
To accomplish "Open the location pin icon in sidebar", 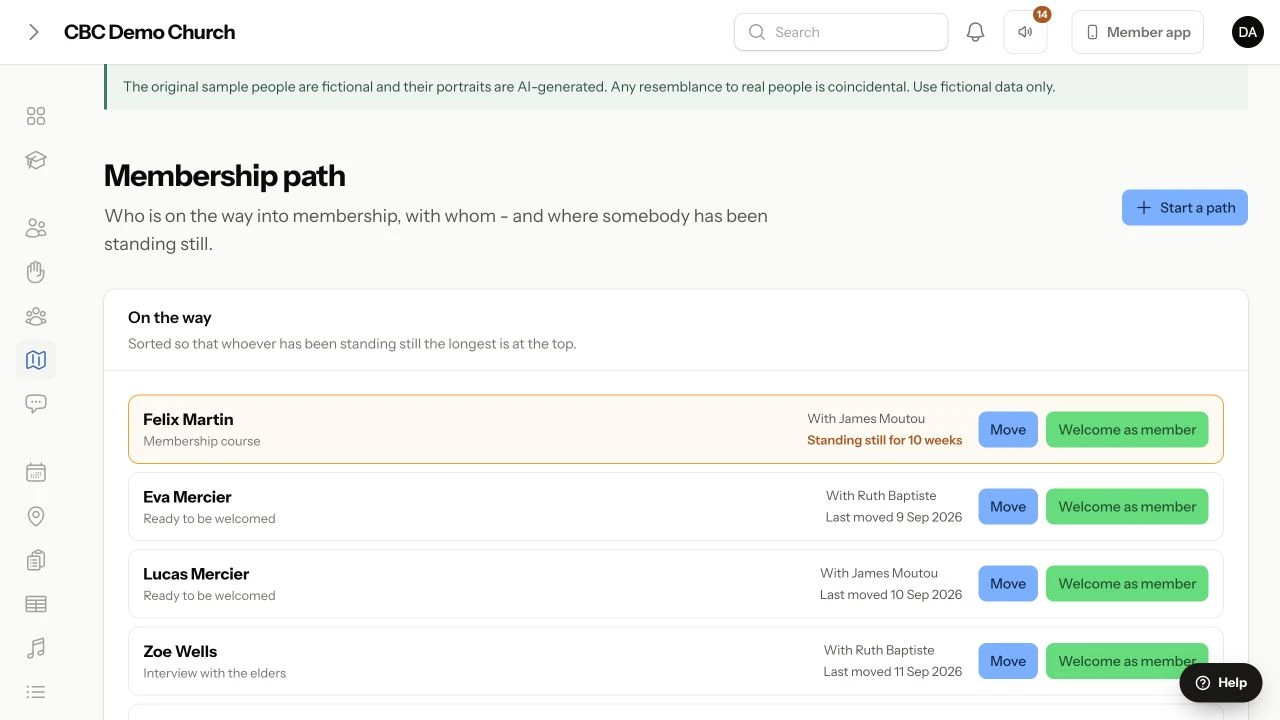I will click(x=36, y=516).
